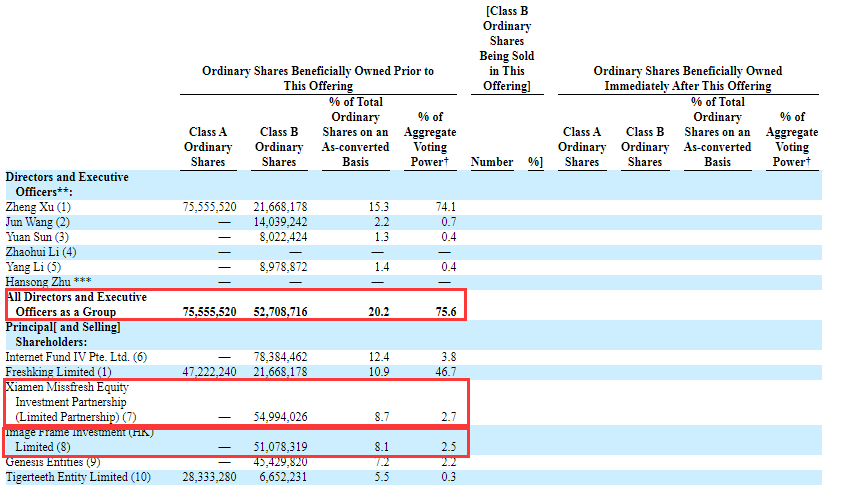Screen dimensions: 867x494
Task: Select the Genesis Entities (9) row
Action: tap(54, 462)
